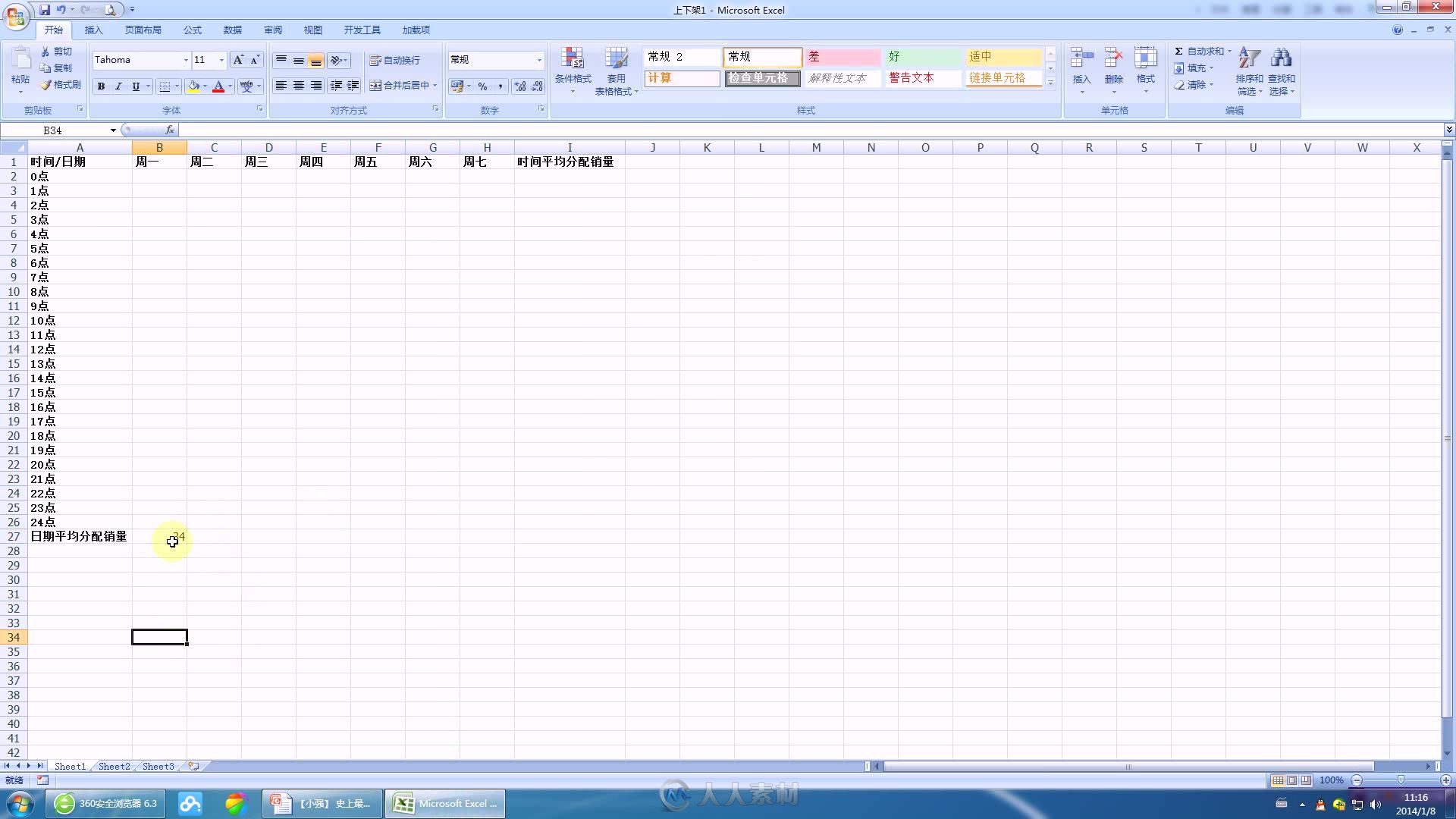Expand the Name Box dropdown arrow

point(113,130)
